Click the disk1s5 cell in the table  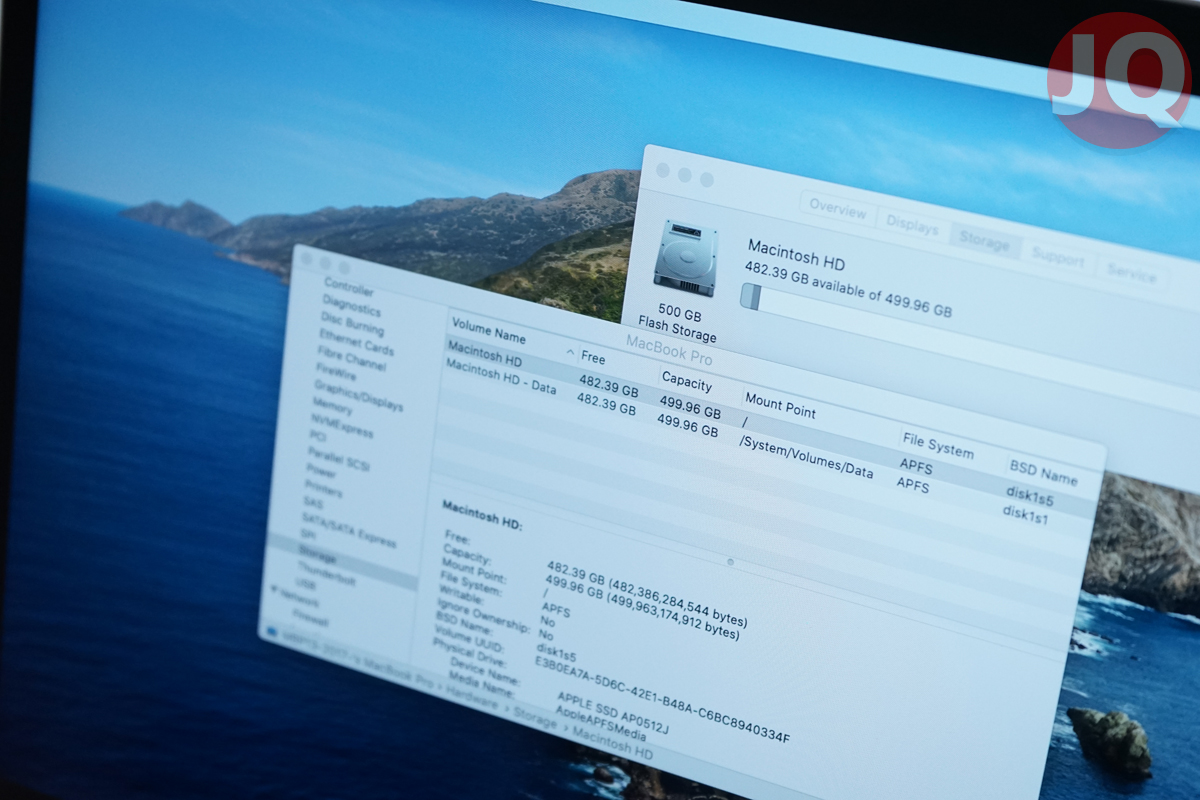[1030, 495]
